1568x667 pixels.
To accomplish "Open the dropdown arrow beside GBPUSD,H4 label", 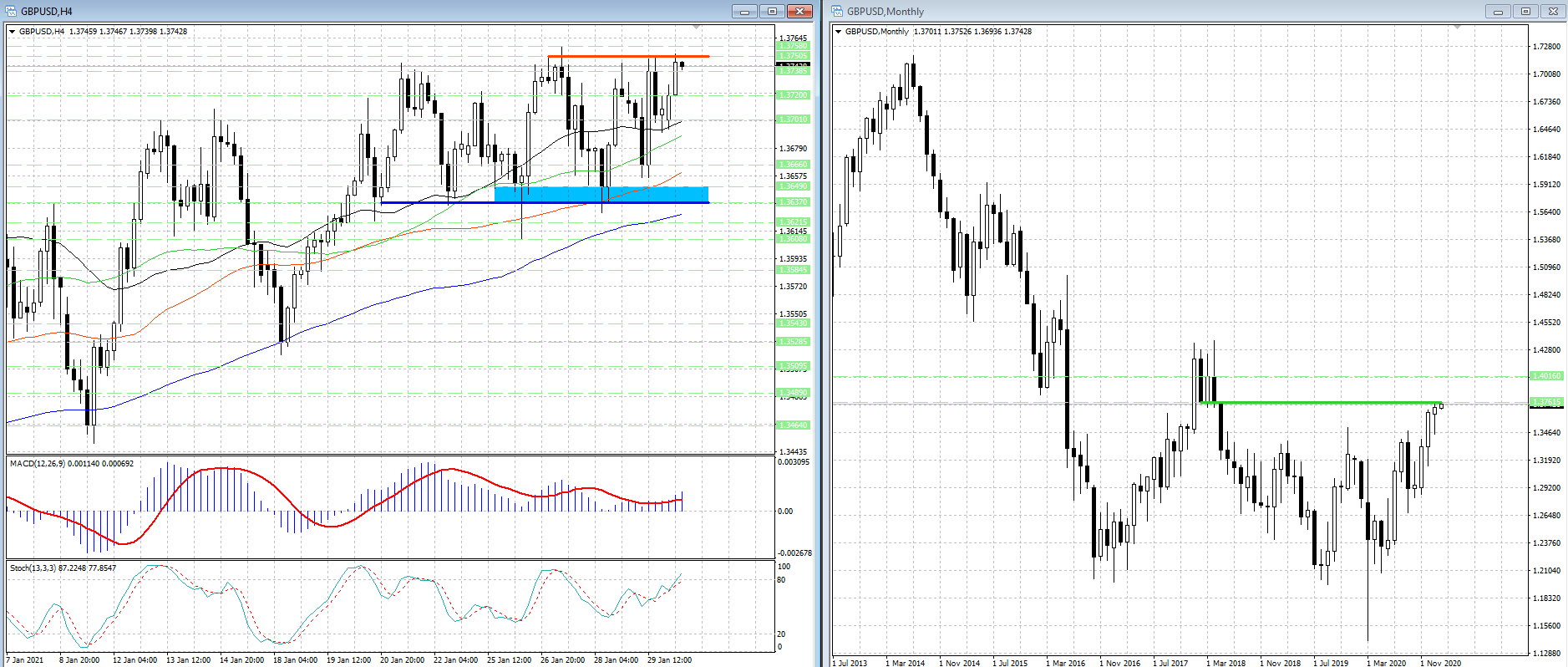I will (13, 32).
